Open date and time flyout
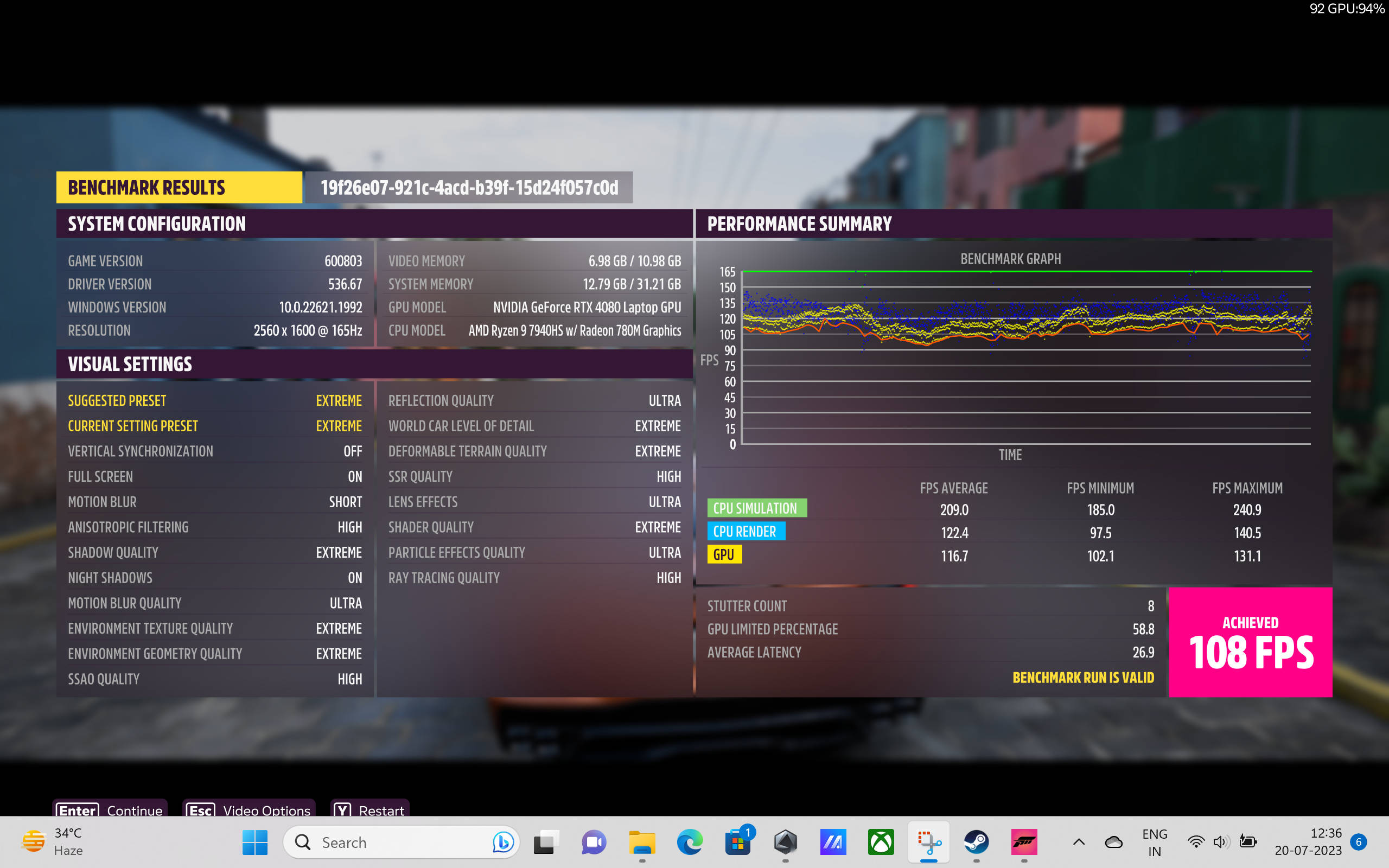Image resolution: width=1389 pixels, height=868 pixels. 1308,842
